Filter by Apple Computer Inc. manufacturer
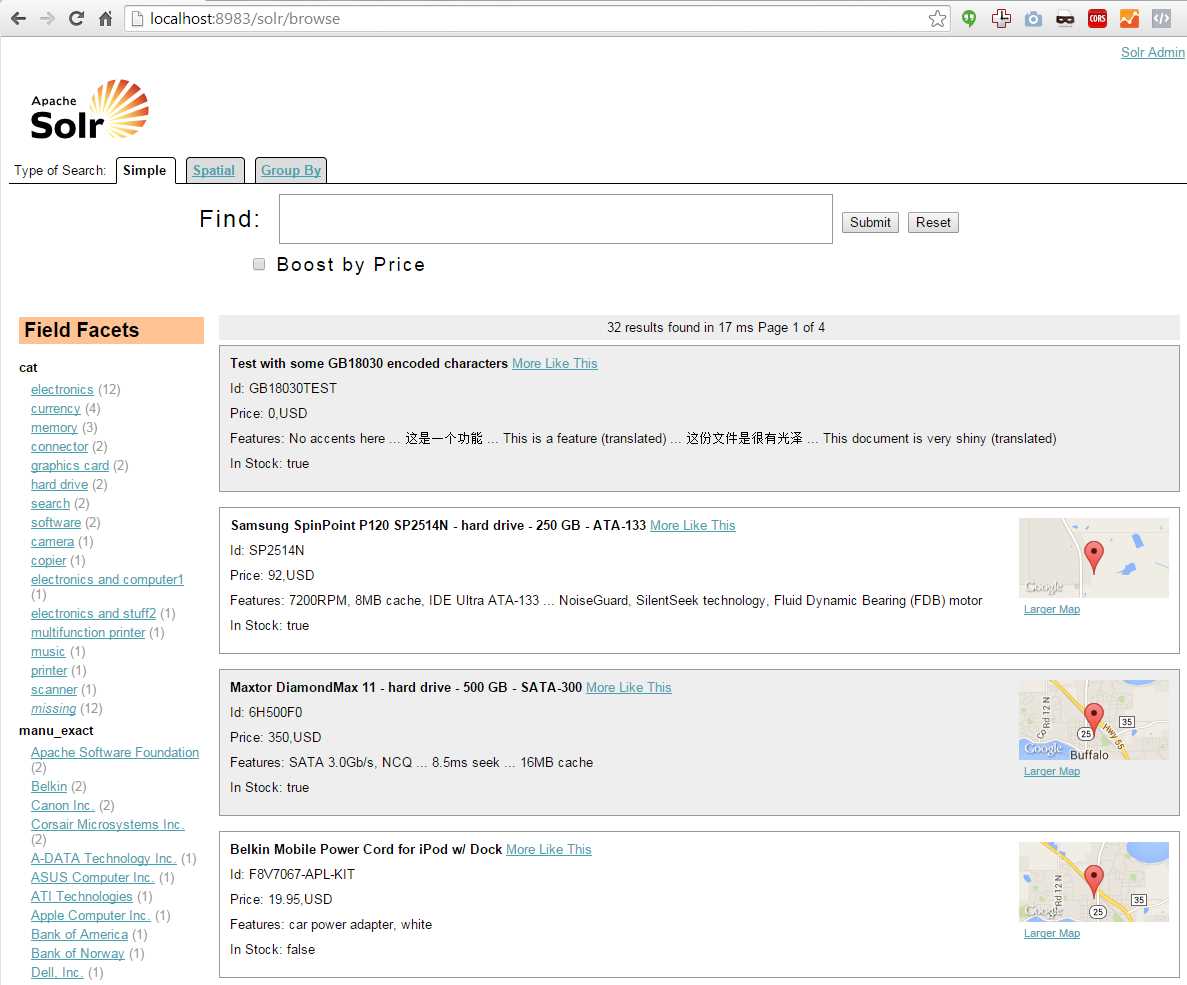This screenshot has width=1187, height=985. click(x=91, y=915)
